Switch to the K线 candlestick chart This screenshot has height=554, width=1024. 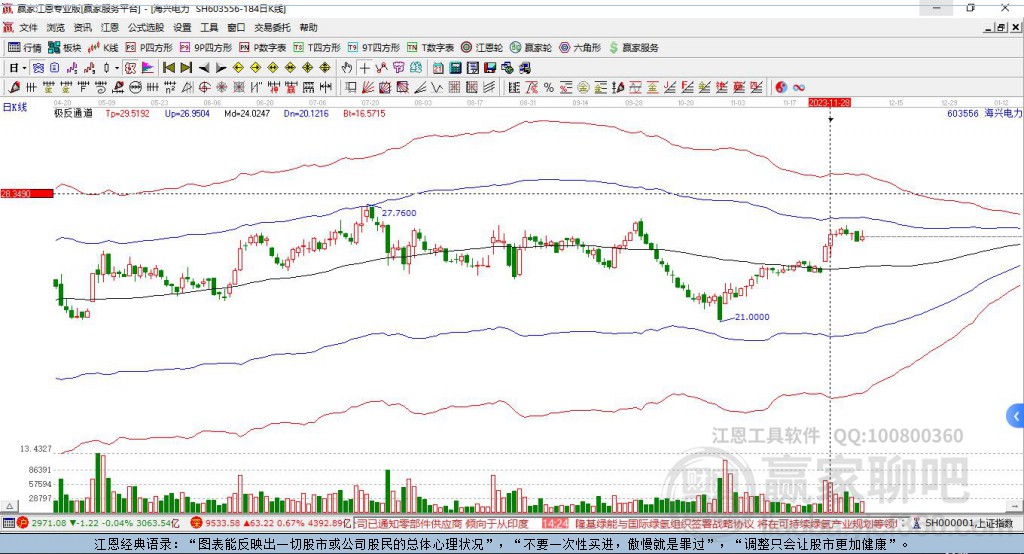tap(103, 48)
